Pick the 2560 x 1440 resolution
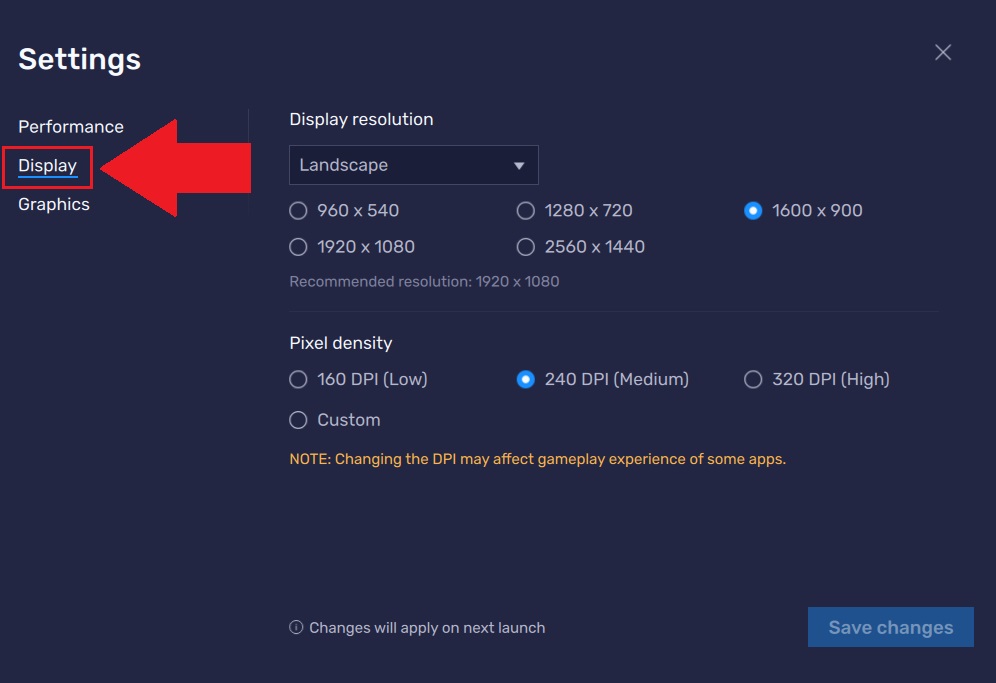 tap(581, 247)
